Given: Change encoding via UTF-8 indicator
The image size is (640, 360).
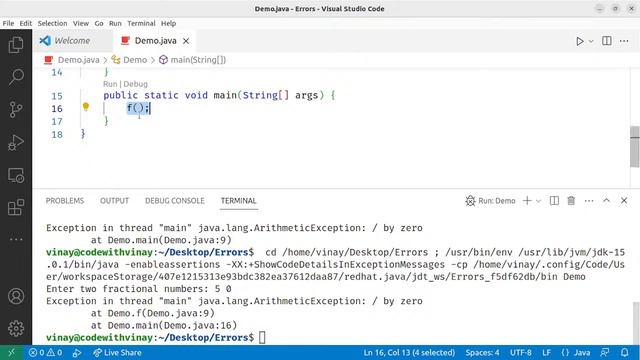Looking at the screenshot, I should (x=520, y=353).
